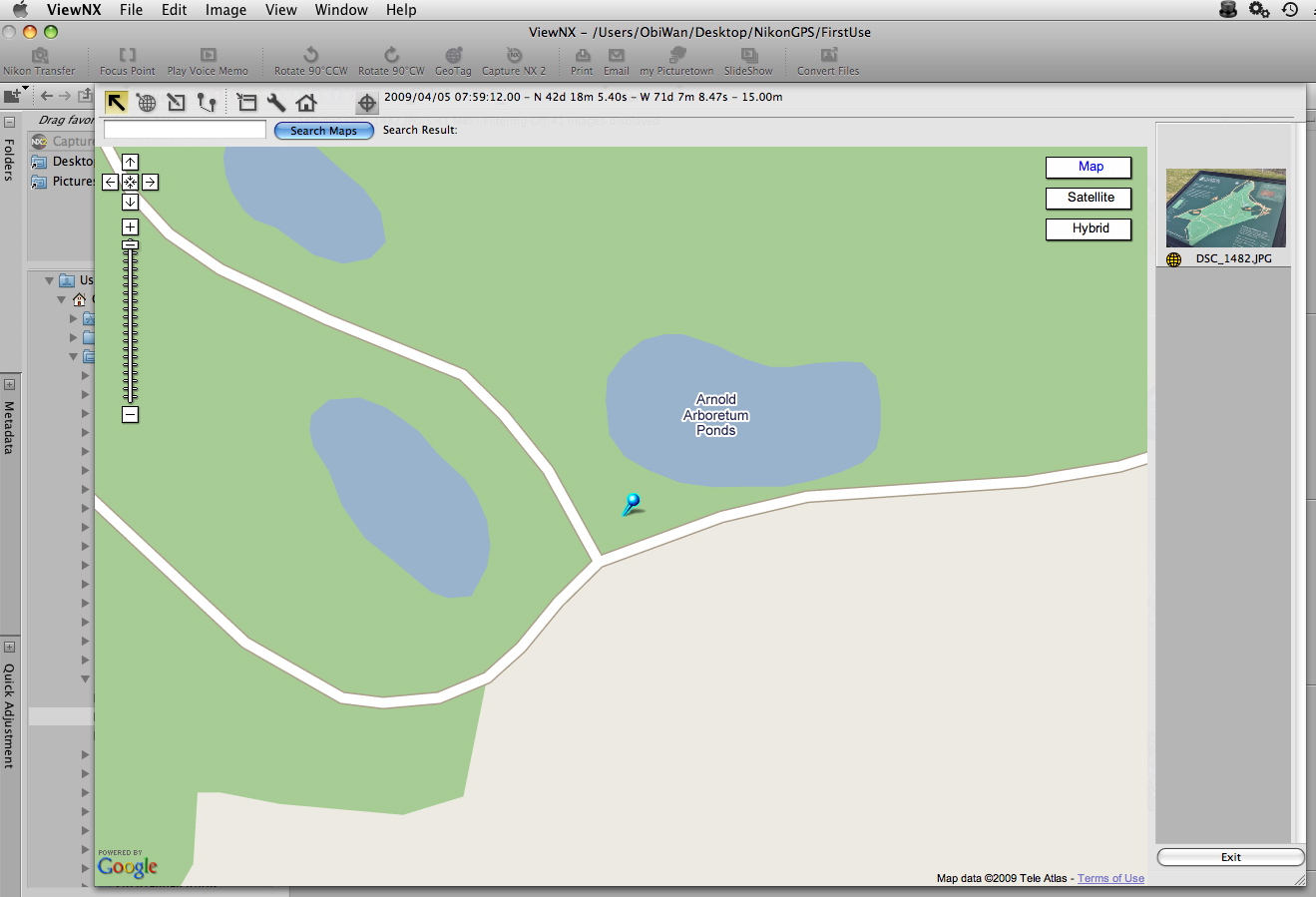Open the wrench settings tool

click(276, 102)
